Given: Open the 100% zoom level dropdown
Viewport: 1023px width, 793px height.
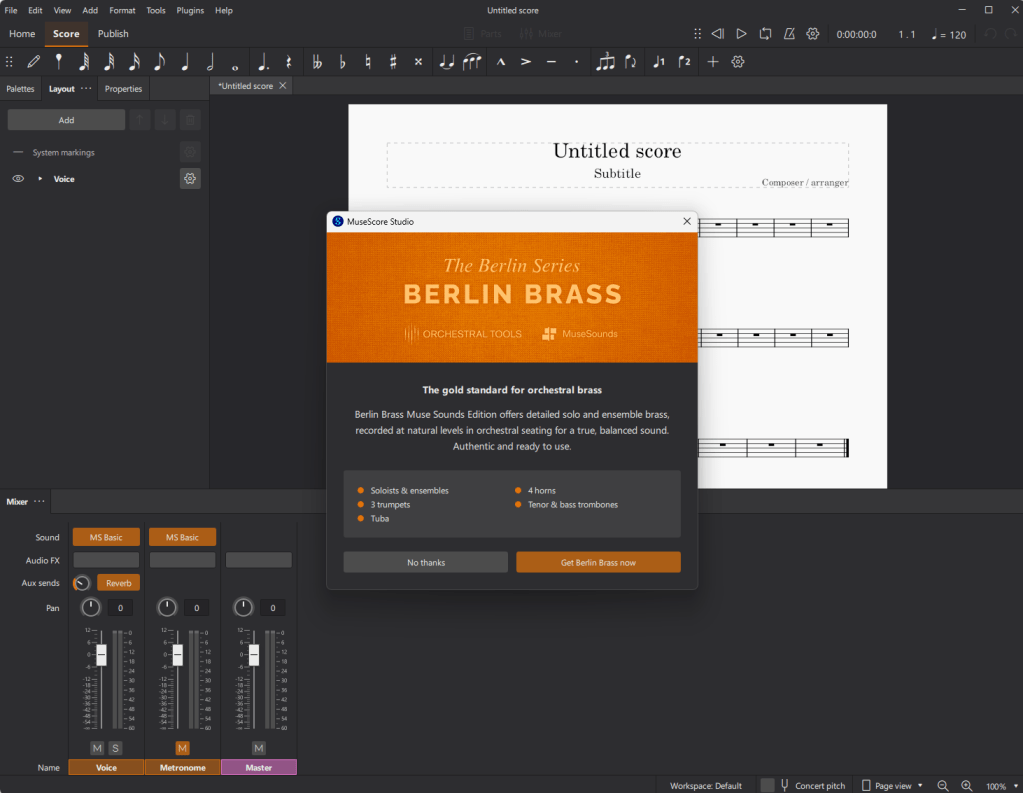Looking at the screenshot, I should [1001, 786].
